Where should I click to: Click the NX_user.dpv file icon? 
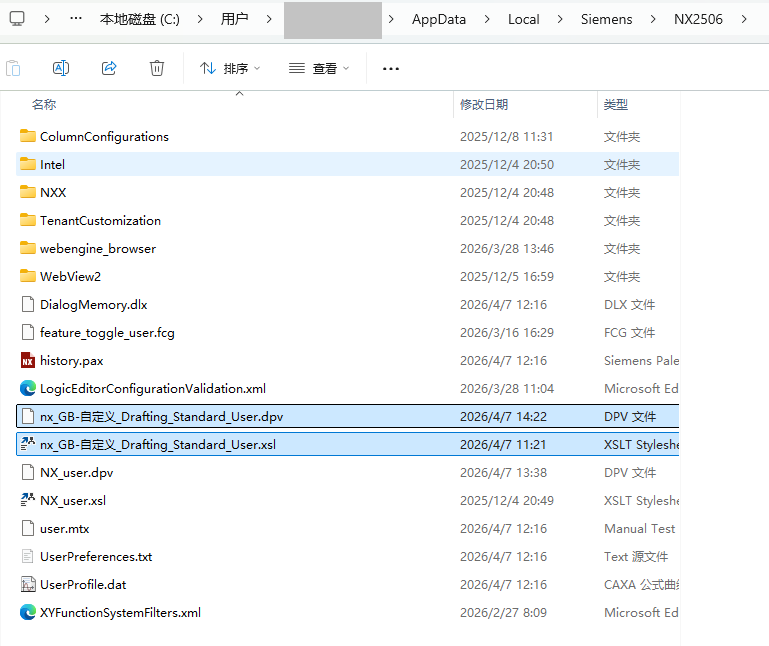(x=28, y=472)
